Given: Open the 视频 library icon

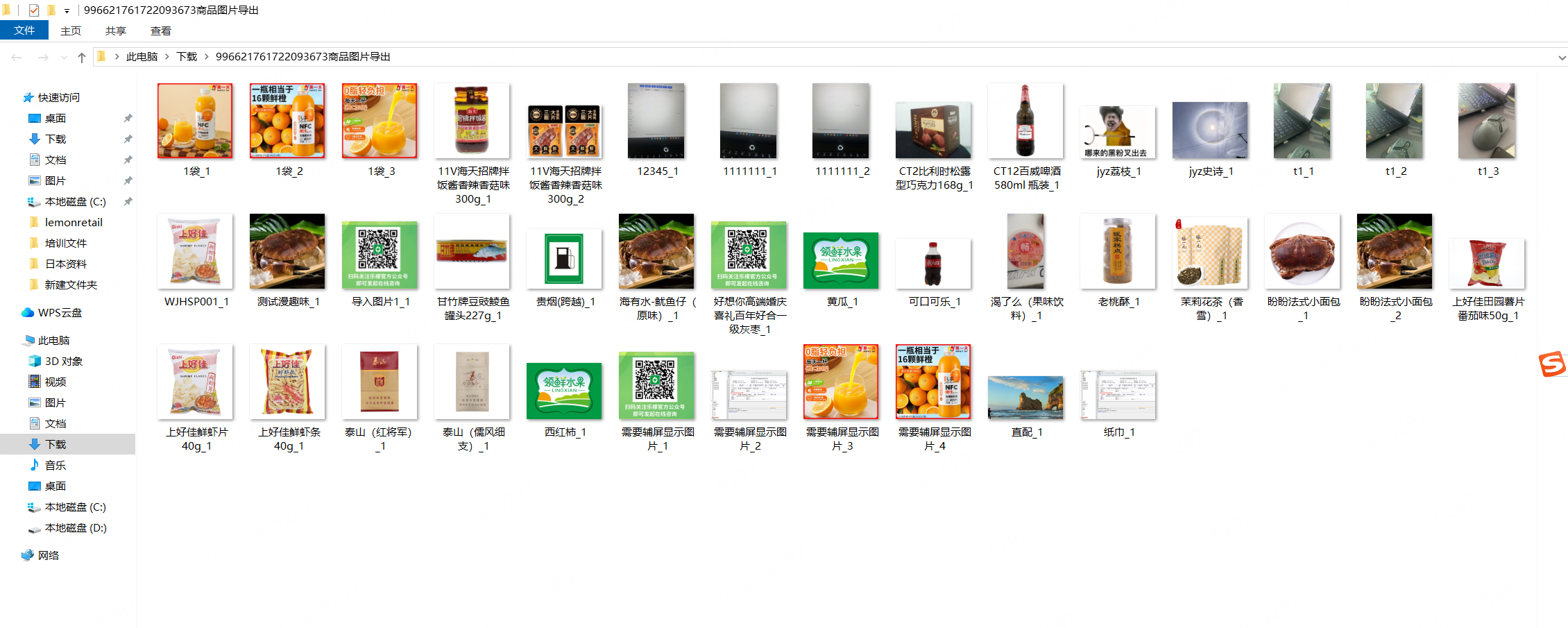Looking at the screenshot, I should [x=35, y=382].
